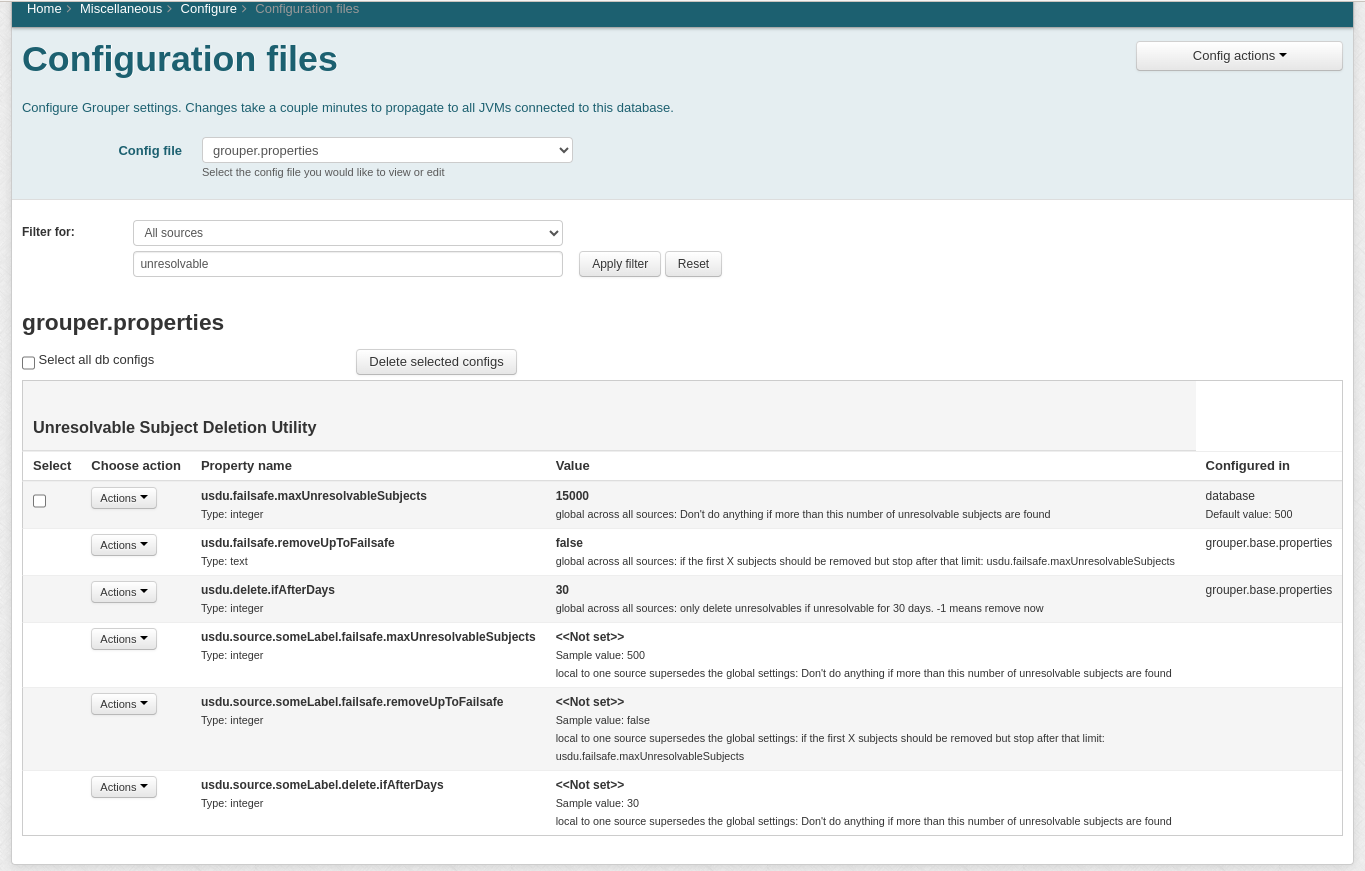This screenshot has height=871, width=1365.
Task: Navigate to Miscellaneous breadcrumb link
Action: coord(120,9)
